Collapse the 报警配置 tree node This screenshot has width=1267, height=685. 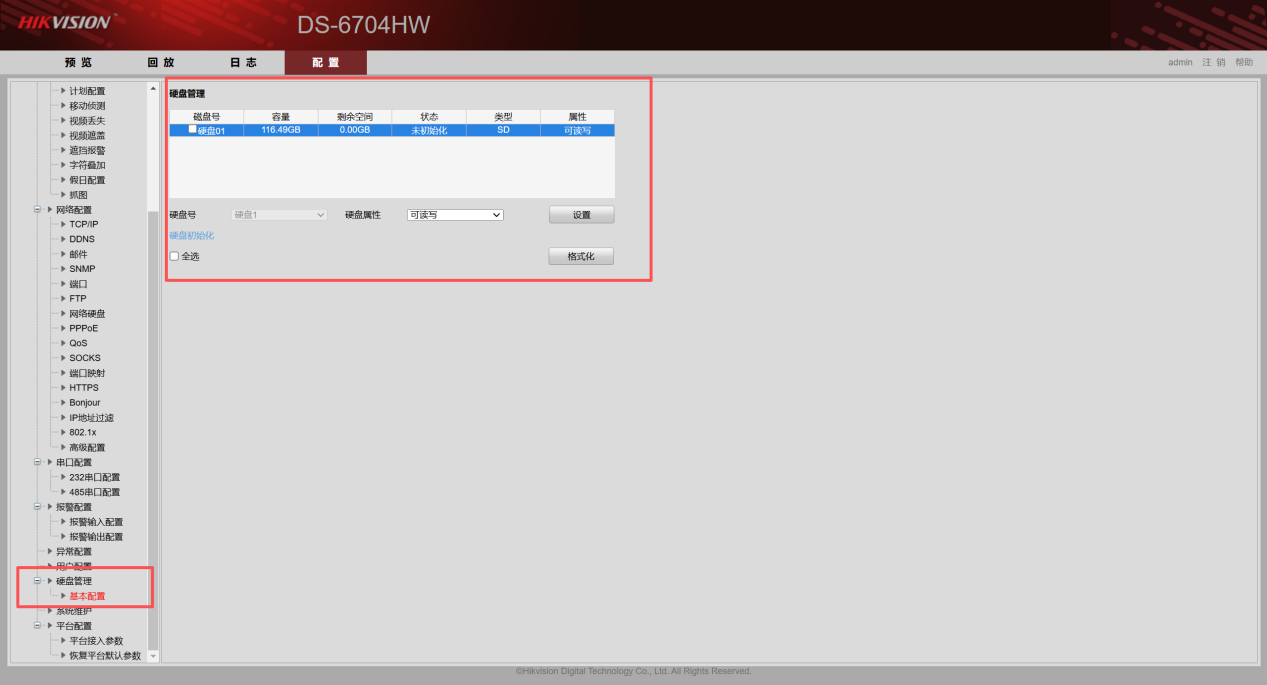(38, 507)
